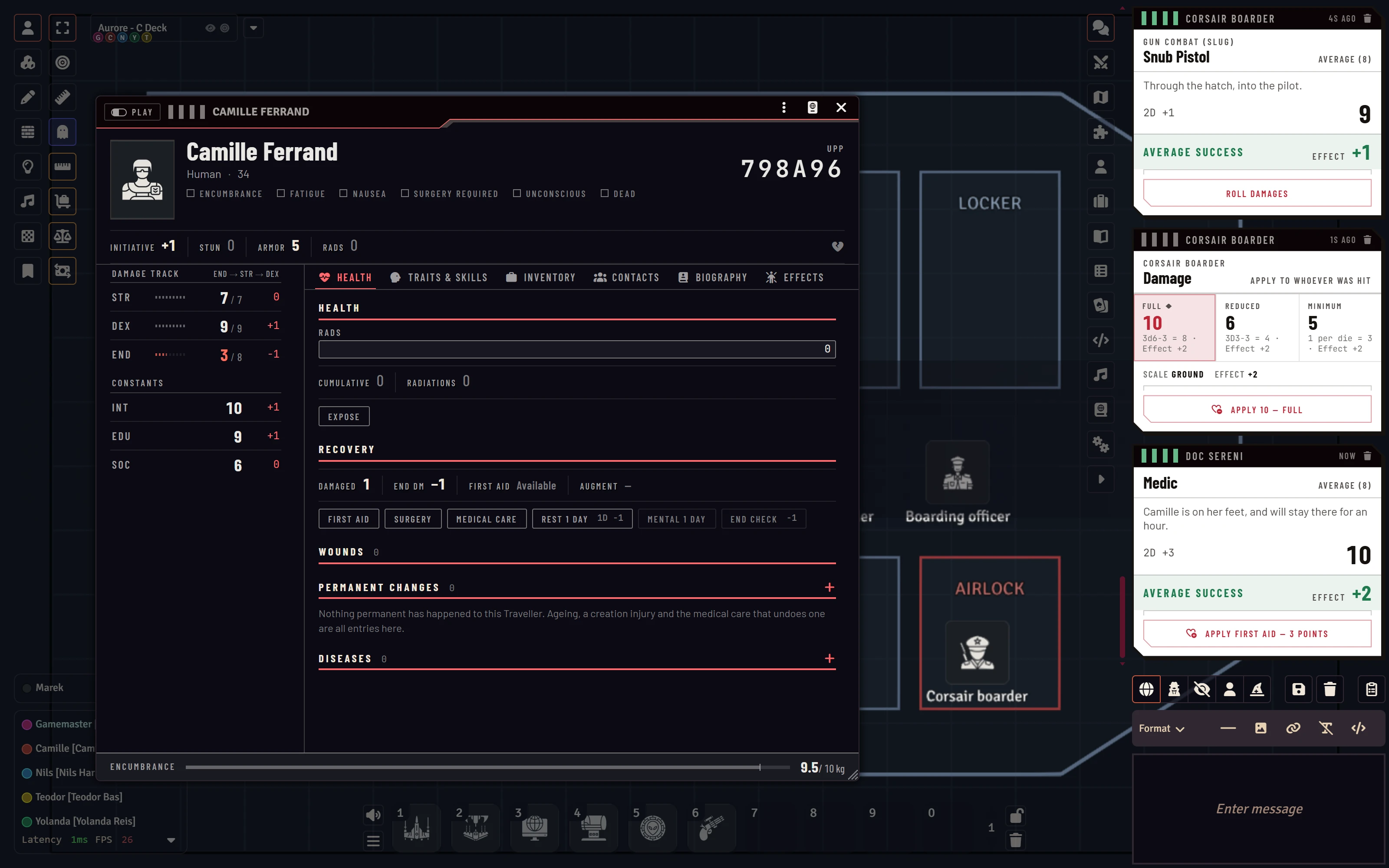Open the Format dropdown in chat editor

pos(1162,729)
